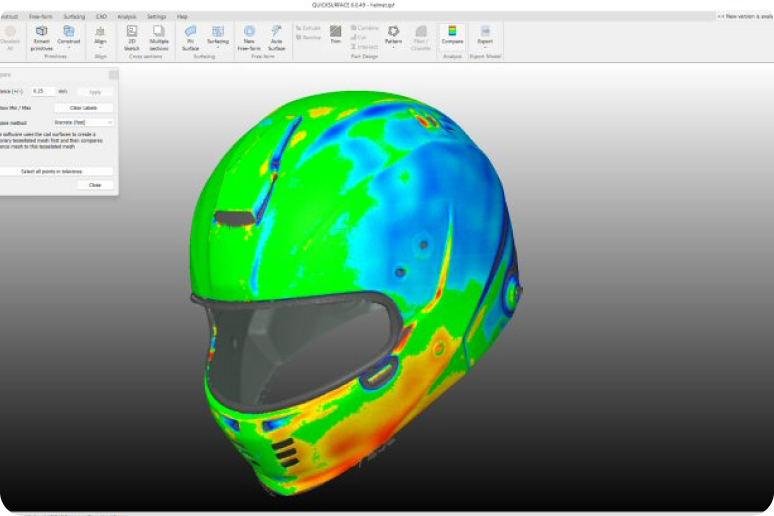
Task: Click Select all points in tolerance
Action: [x=58, y=172]
